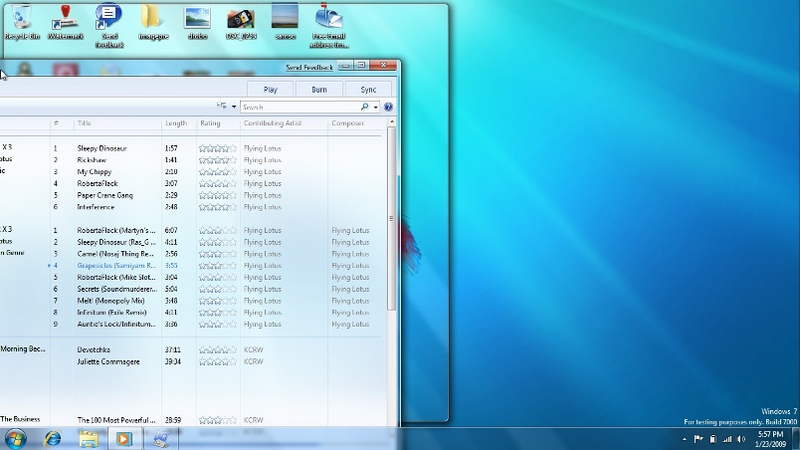Switch to the Burn tab

(319, 89)
